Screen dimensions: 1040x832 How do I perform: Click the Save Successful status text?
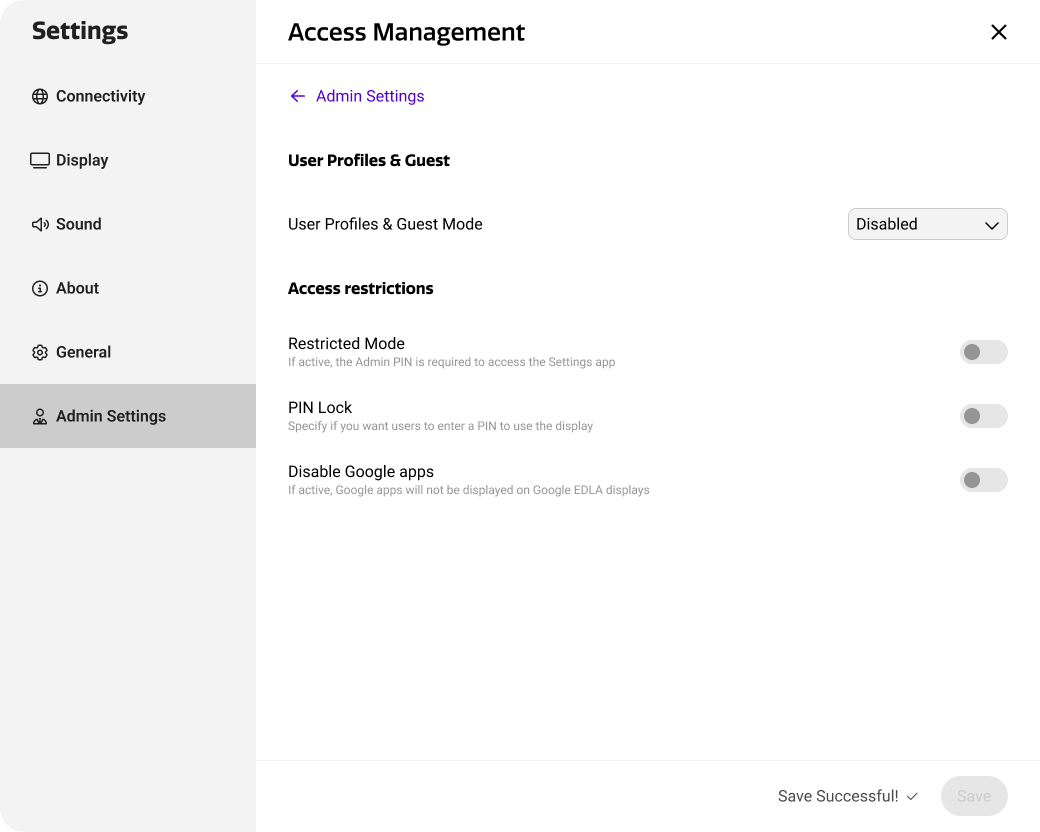pos(836,796)
